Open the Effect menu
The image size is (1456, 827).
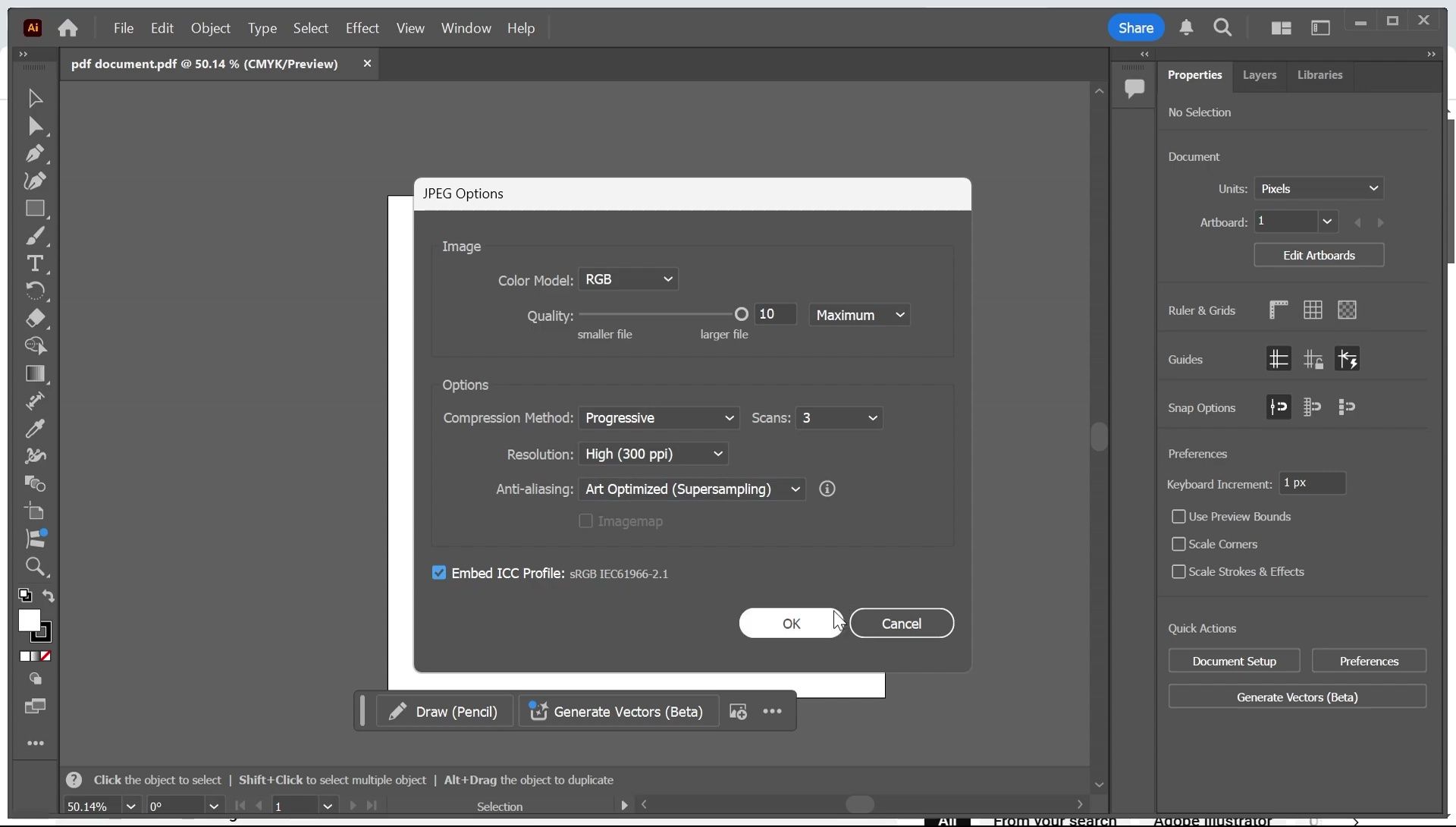pos(362,28)
